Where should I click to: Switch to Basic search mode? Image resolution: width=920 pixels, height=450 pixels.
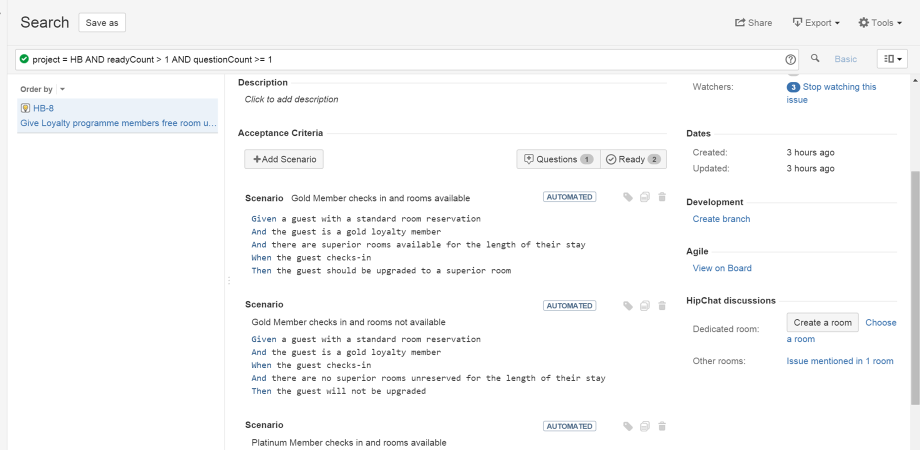click(x=845, y=59)
